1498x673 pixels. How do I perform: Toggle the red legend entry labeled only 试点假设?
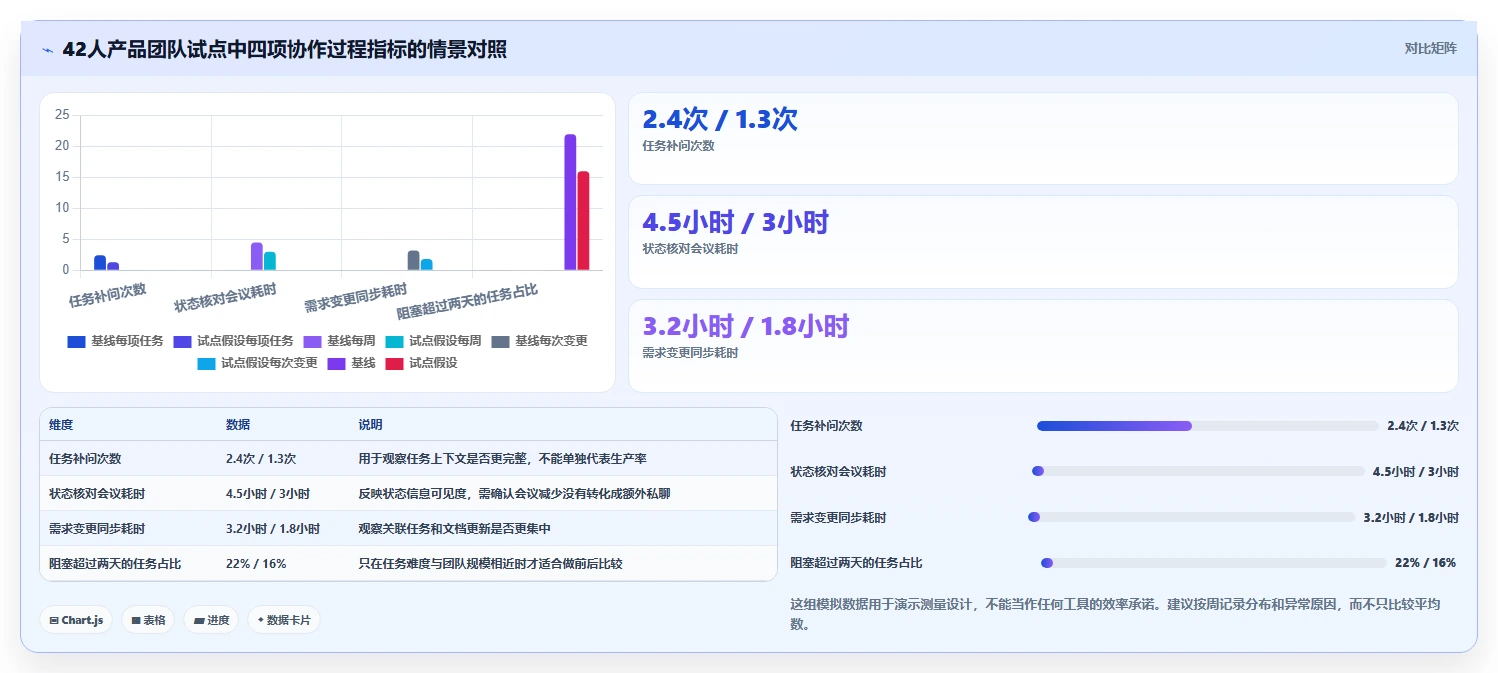(x=421, y=363)
